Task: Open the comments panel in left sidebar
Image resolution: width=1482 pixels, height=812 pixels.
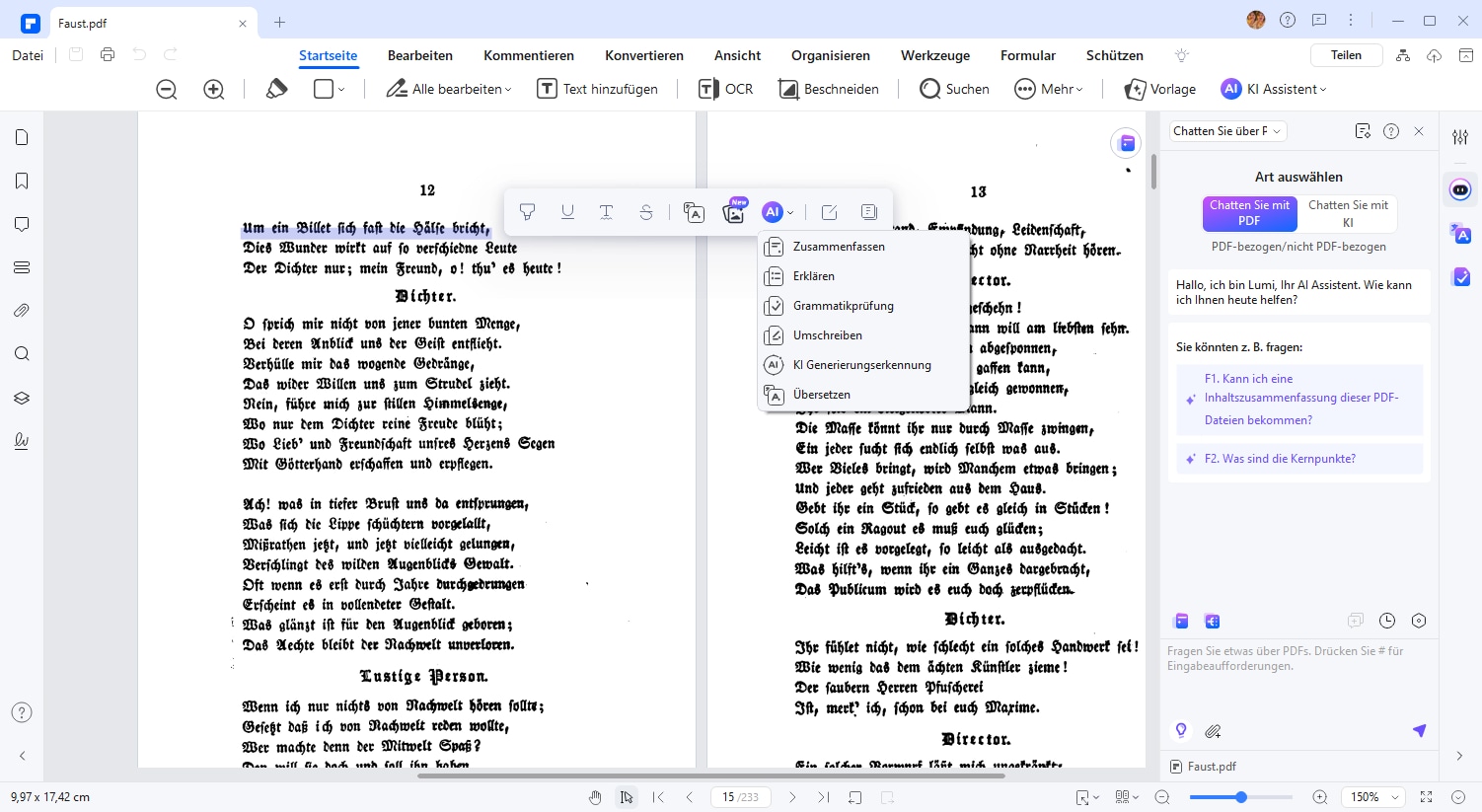Action: [x=22, y=225]
